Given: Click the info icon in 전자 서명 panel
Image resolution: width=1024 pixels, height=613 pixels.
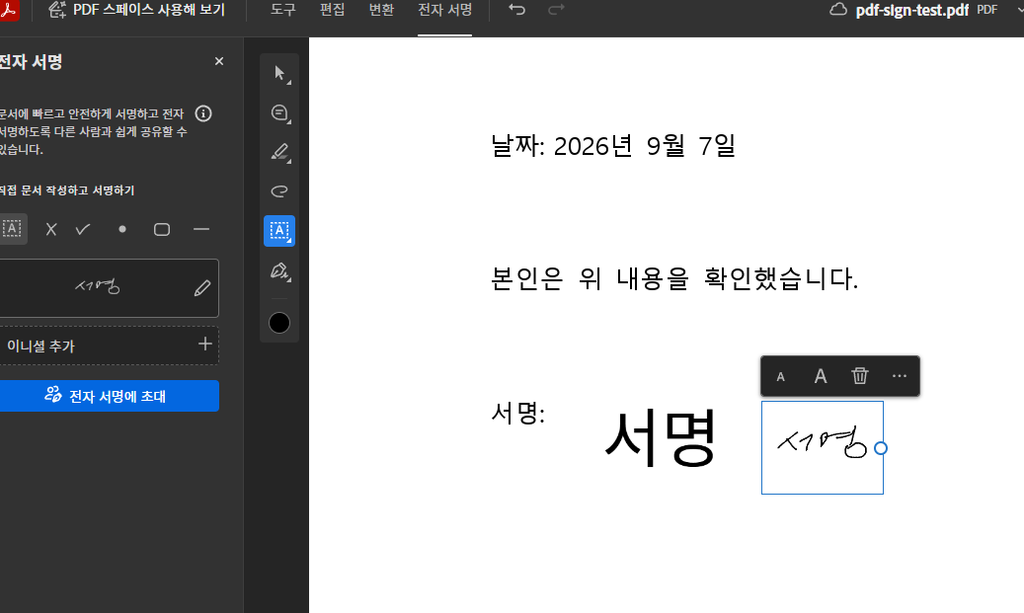Looking at the screenshot, I should pos(203,114).
